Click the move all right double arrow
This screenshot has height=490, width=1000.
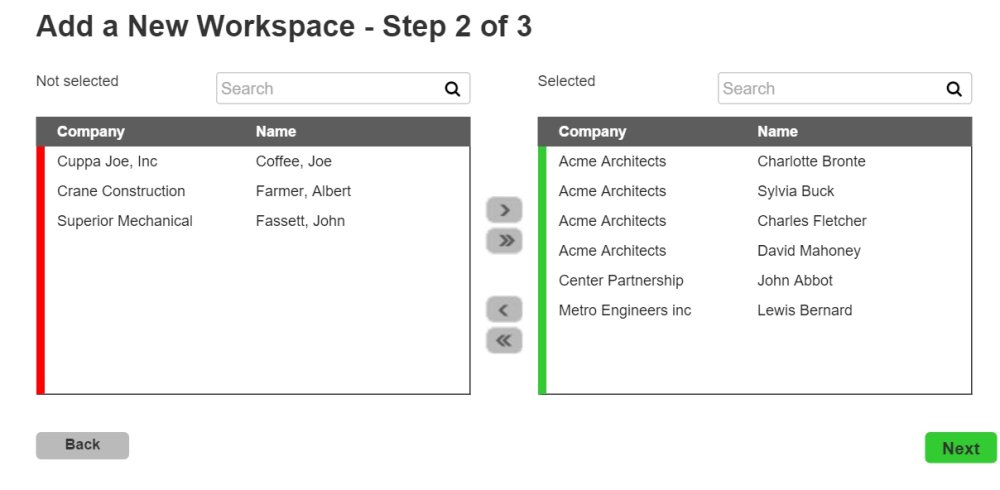click(504, 241)
